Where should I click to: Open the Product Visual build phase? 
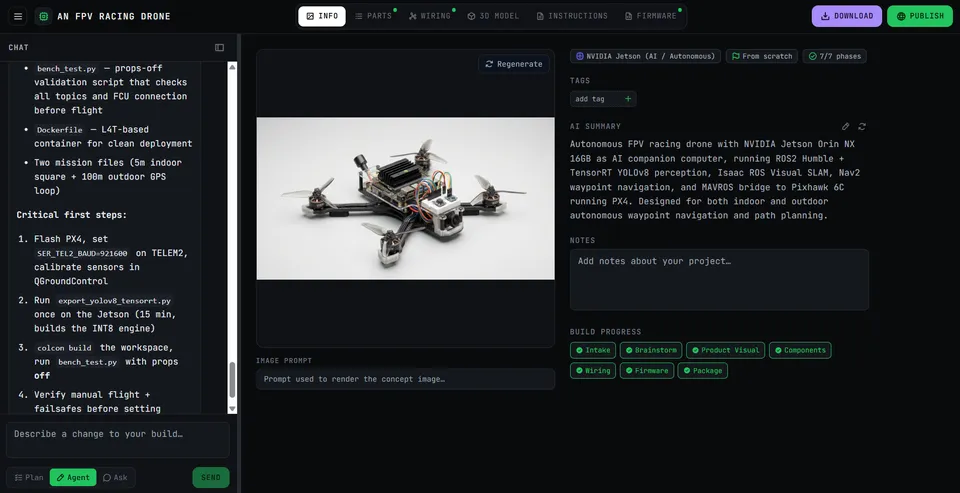point(726,350)
